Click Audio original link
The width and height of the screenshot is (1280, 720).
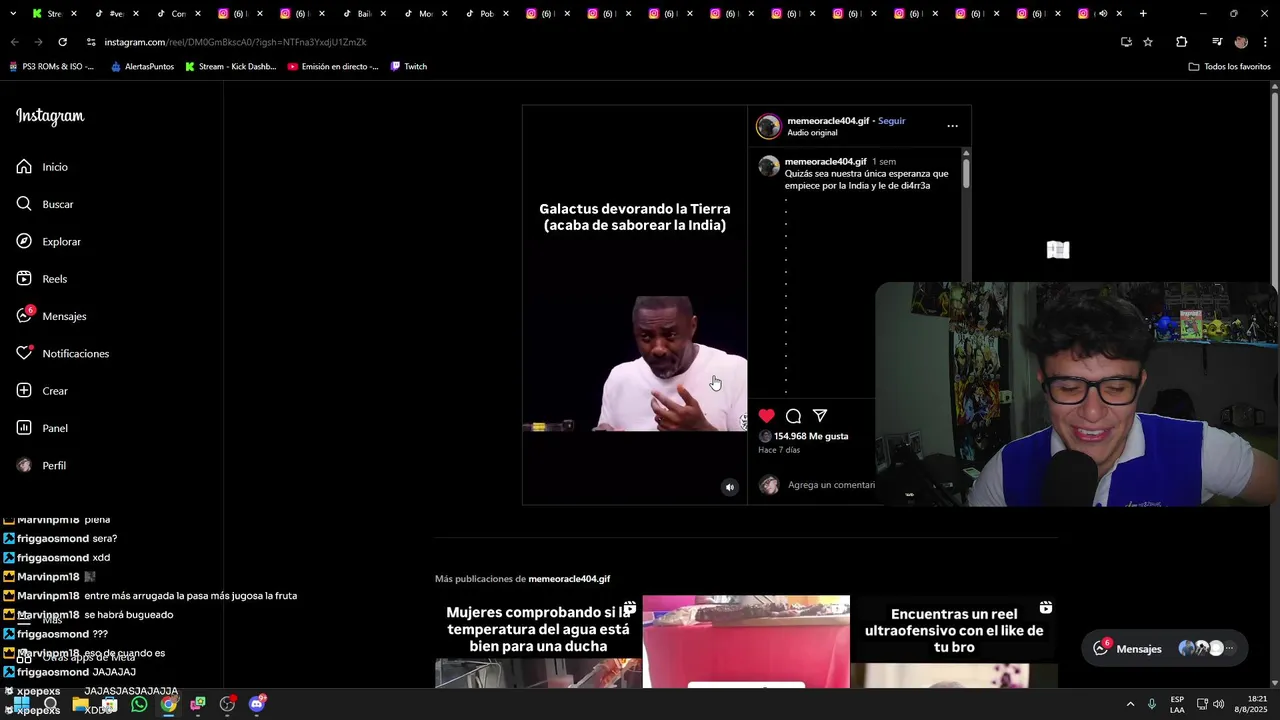(812, 133)
